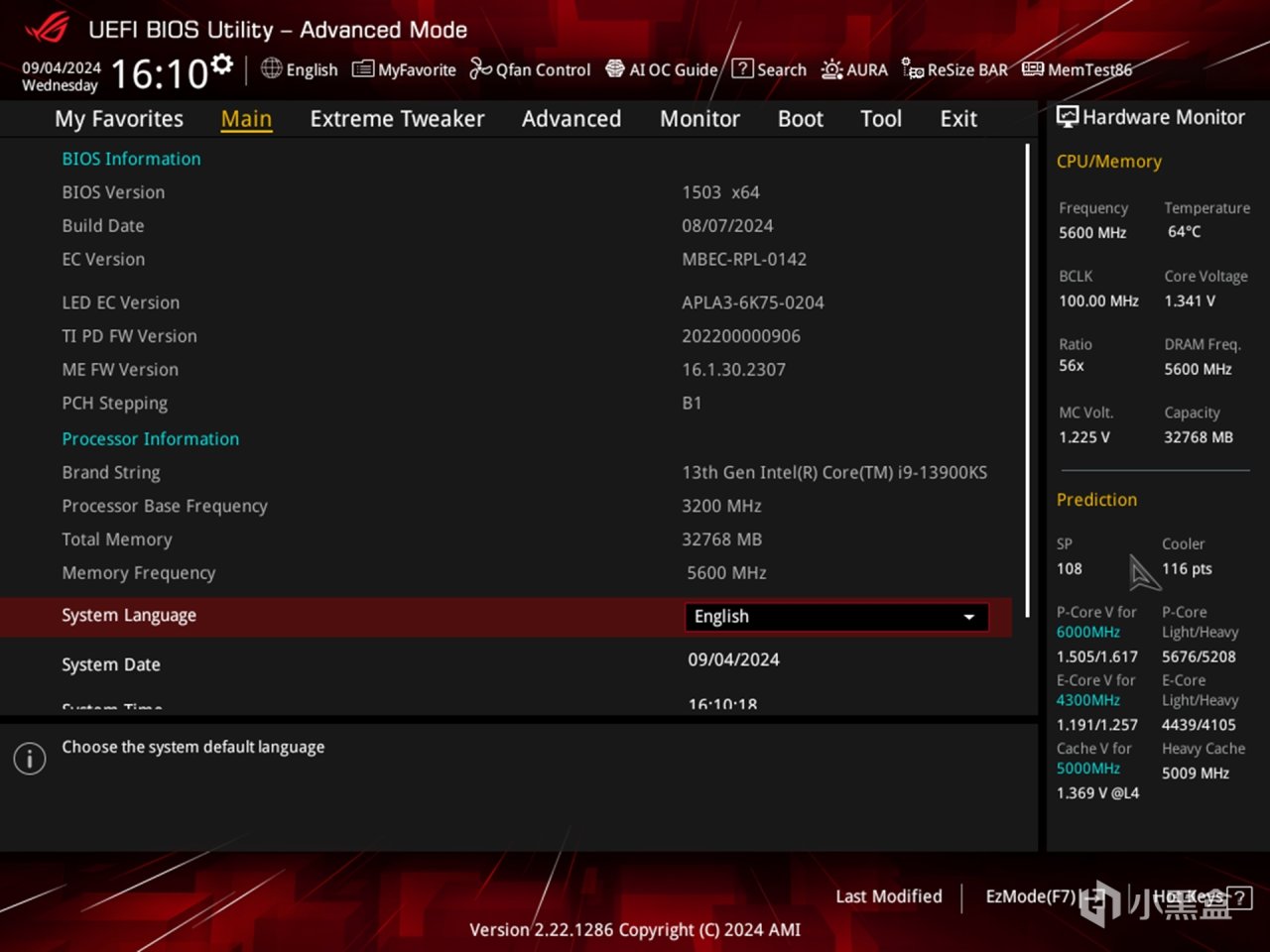Viewport: 1270px width, 952px height.
Task: Click the PCH Stepping value B1
Action: click(692, 404)
